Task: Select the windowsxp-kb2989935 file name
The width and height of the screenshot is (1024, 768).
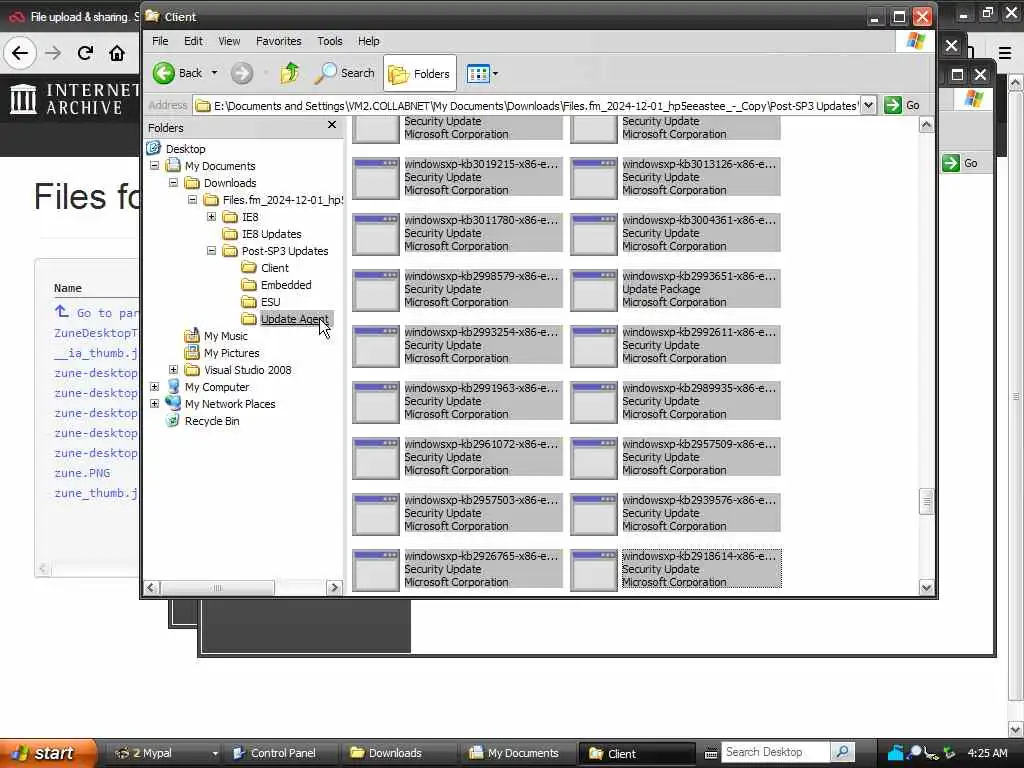Action: (x=699, y=388)
